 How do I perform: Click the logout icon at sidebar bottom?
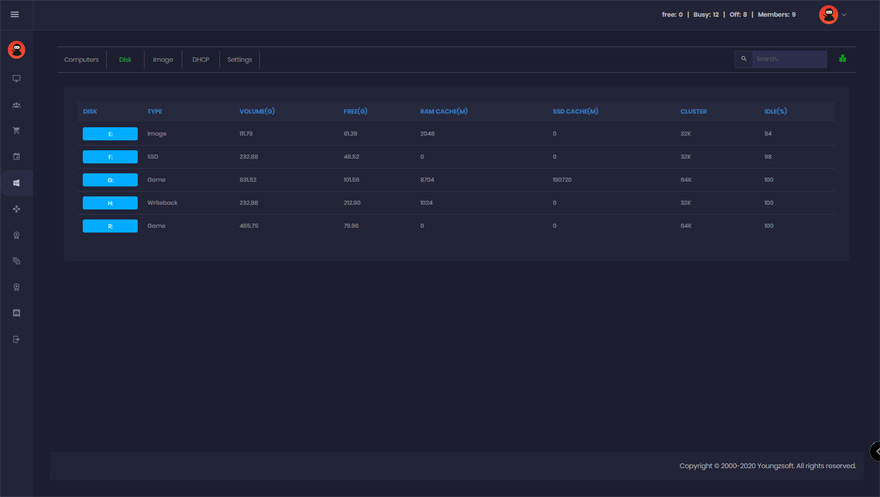click(16, 340)
